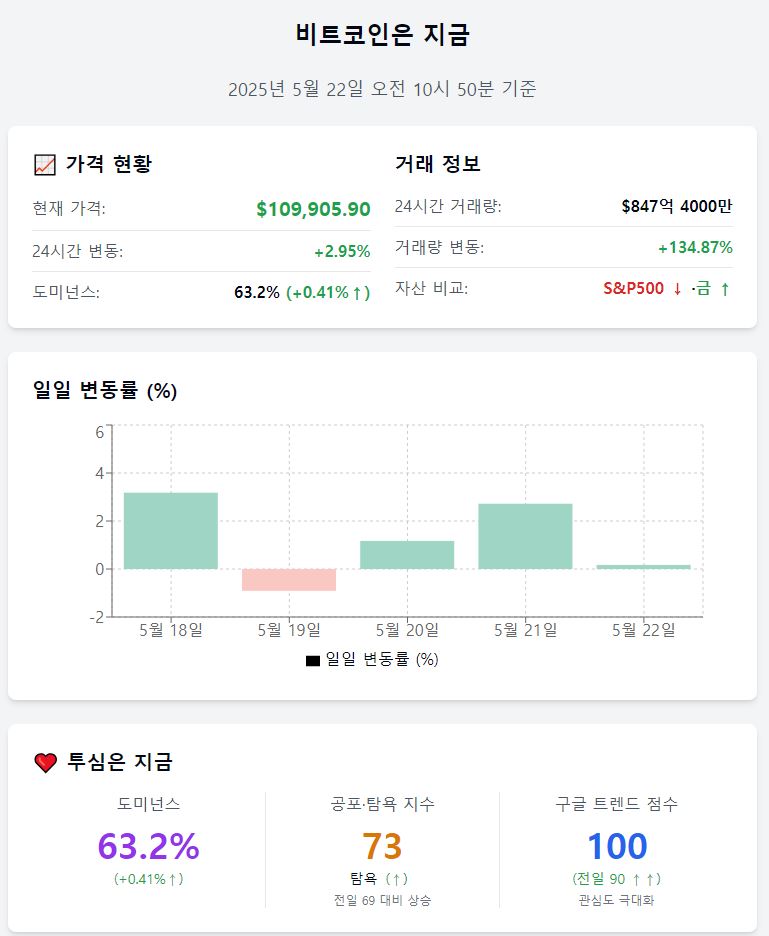This screenshot has width=769, height=936.
Task: Select the 5월 20일 bar in chart
Action: point(407,555)
